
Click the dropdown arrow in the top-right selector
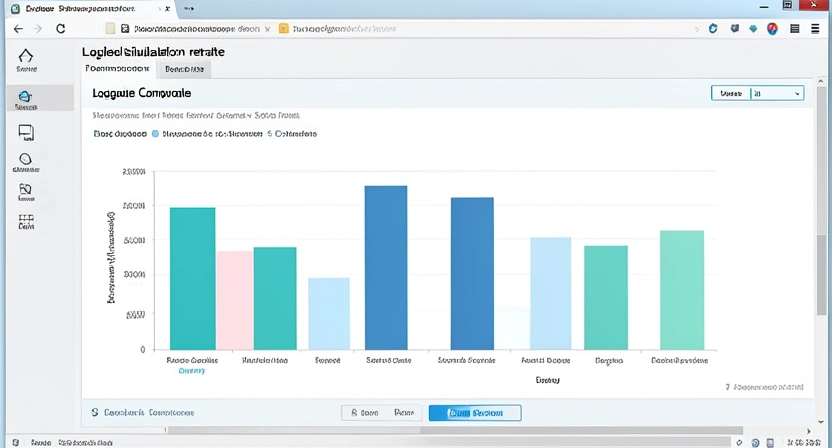coord(796,93)
